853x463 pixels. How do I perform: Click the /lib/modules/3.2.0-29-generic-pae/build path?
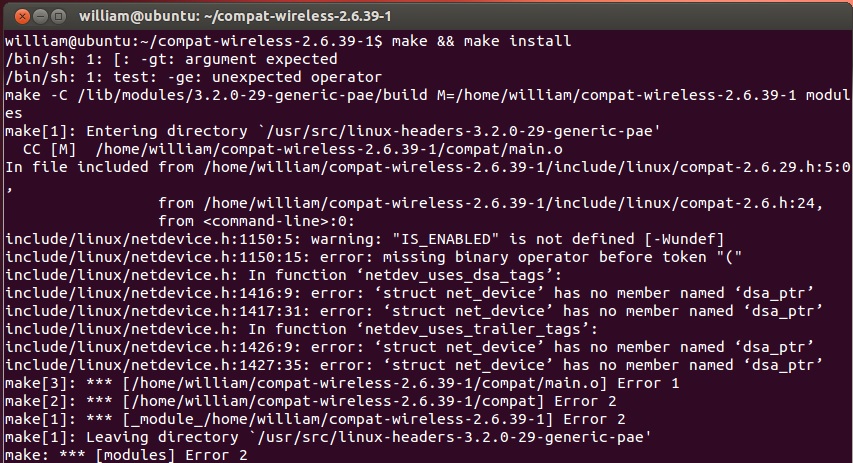[252, 95]
